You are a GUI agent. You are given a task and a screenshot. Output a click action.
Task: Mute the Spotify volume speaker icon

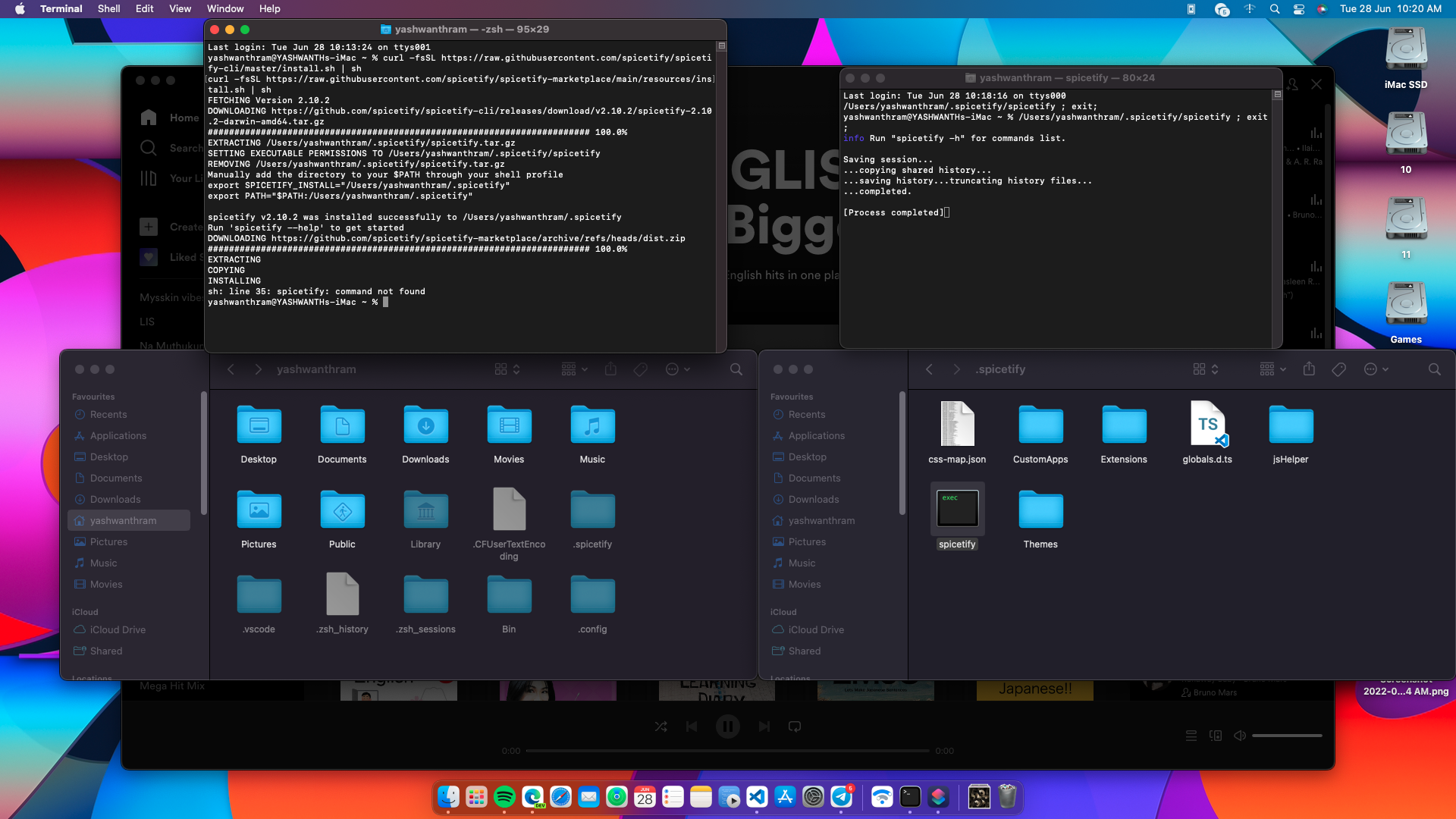1240,736
